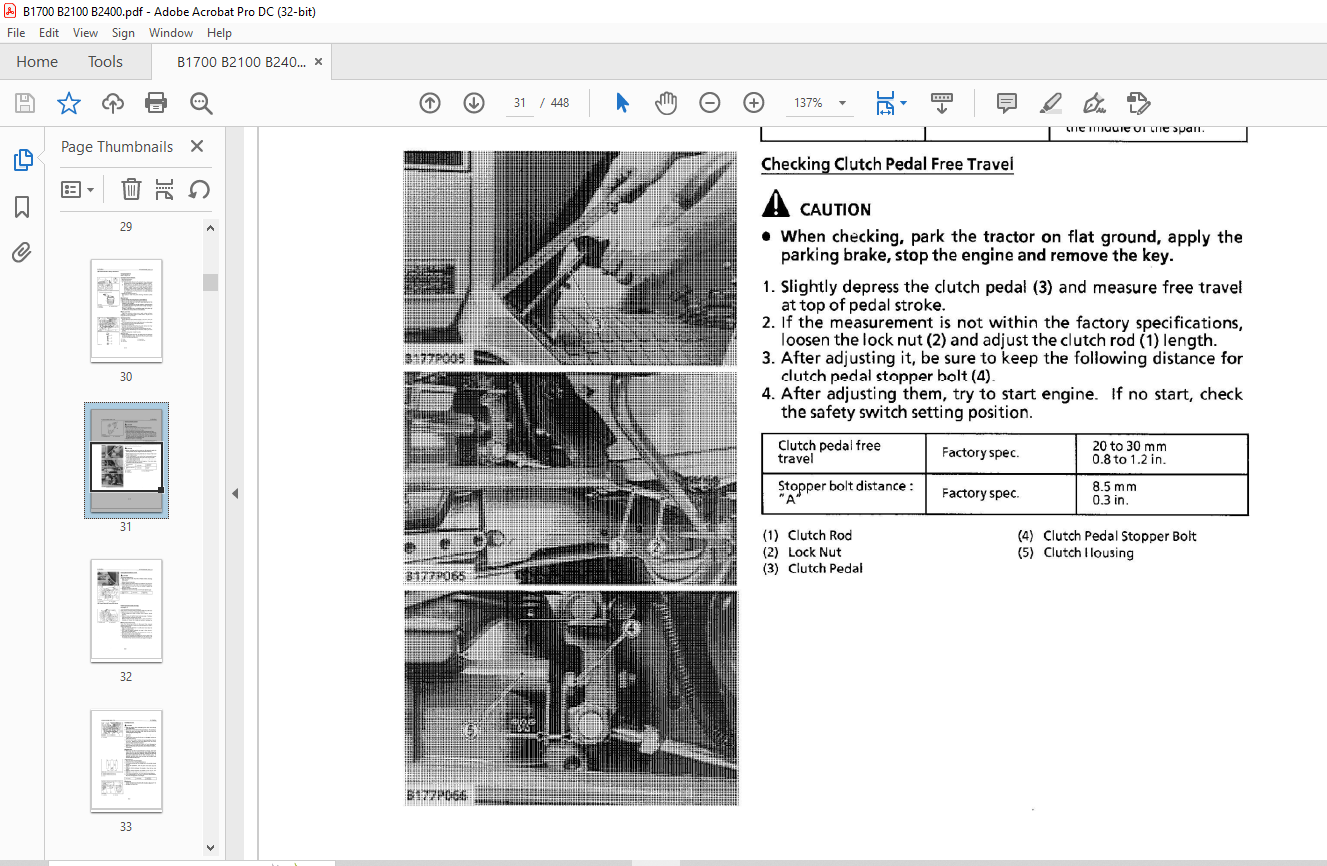Screen dimensions: 1327x866
Task: Click the insert/extract pages icon
Action: (x=165, y=189)
